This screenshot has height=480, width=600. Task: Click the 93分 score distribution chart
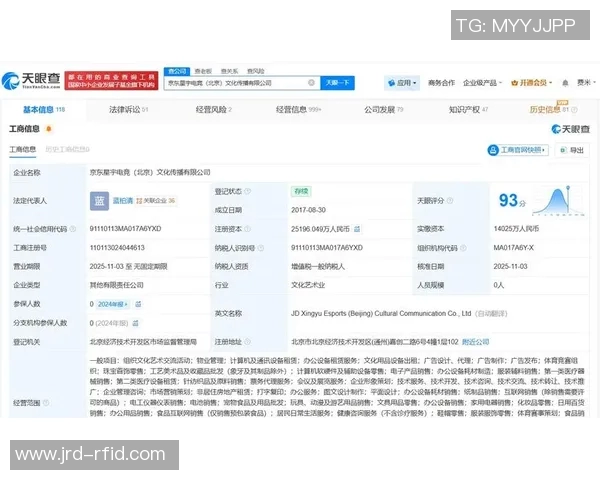558,201
